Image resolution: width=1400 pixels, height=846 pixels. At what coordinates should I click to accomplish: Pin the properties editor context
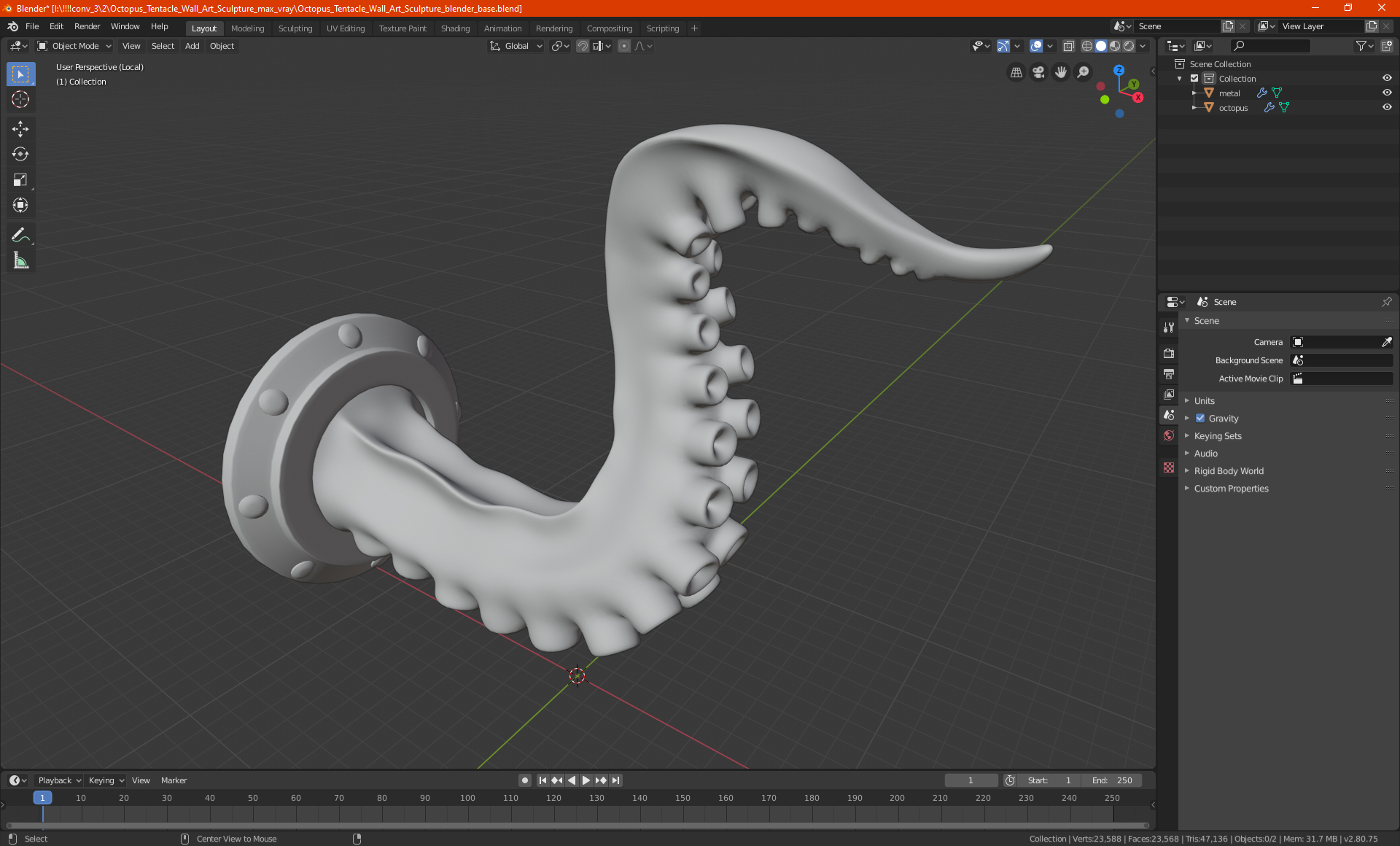pyautogui.click(x=1386, y=302)
